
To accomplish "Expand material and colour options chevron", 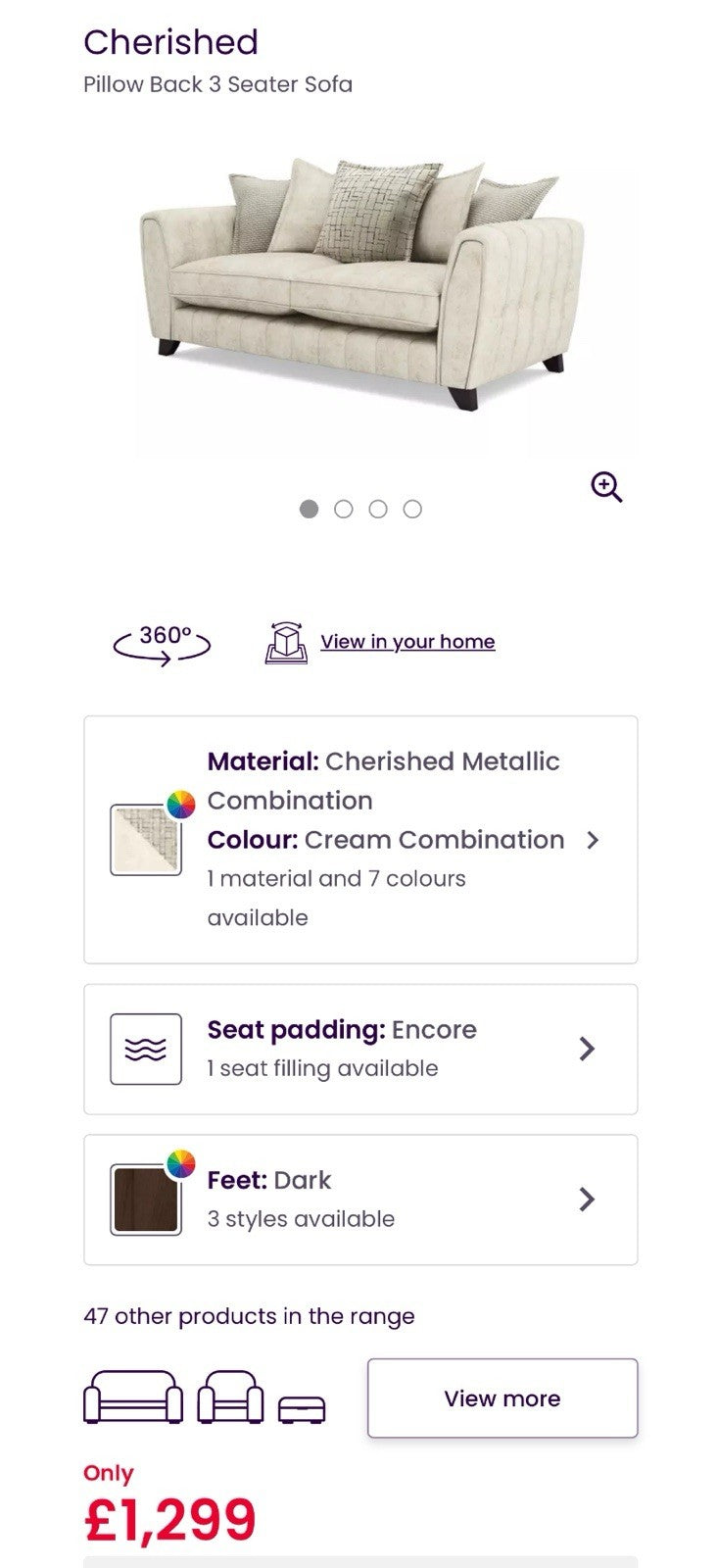I will [x=592, y=840].
